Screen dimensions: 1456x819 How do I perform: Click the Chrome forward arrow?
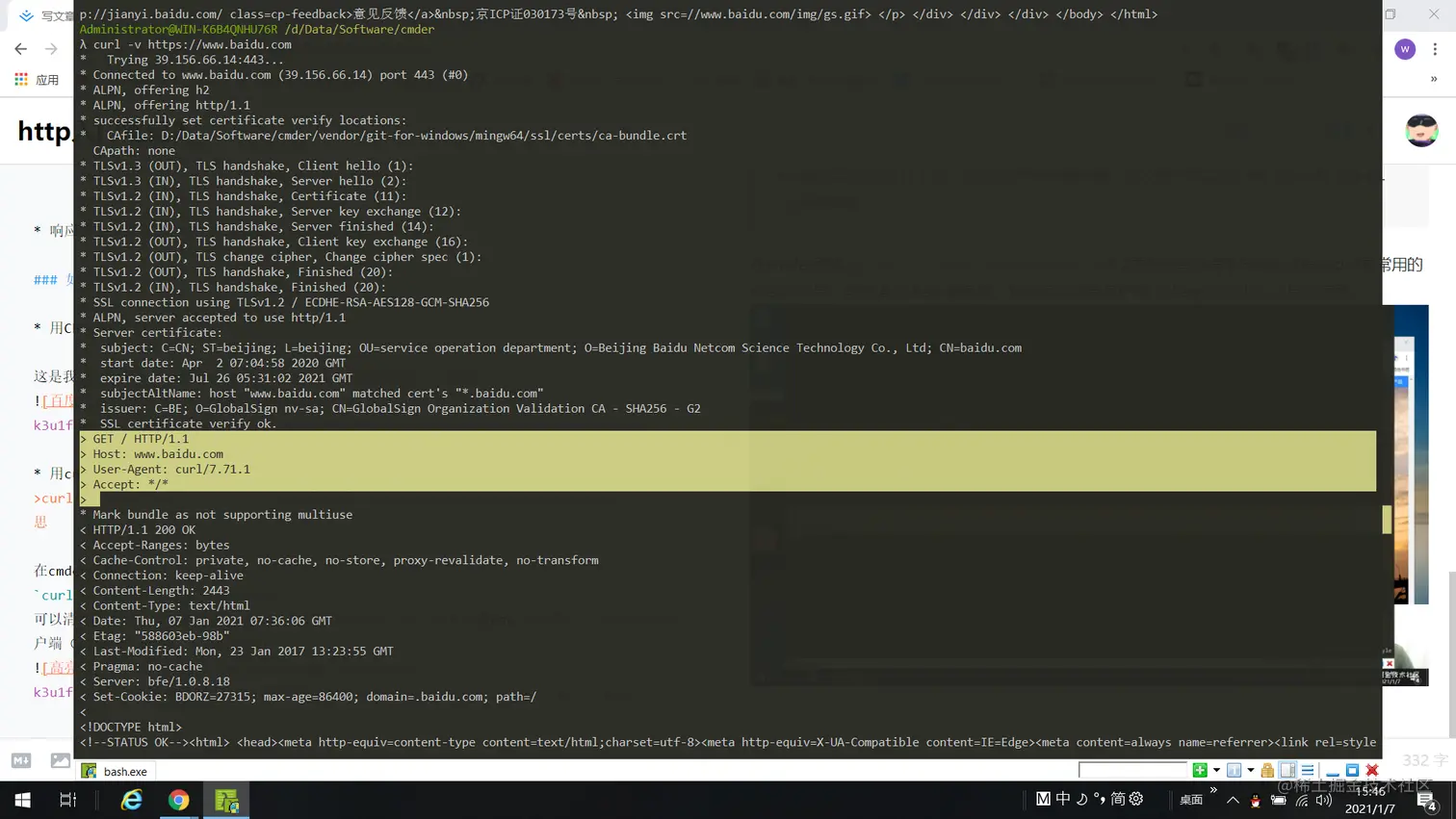pyautogui.click(x=51, y=49)
